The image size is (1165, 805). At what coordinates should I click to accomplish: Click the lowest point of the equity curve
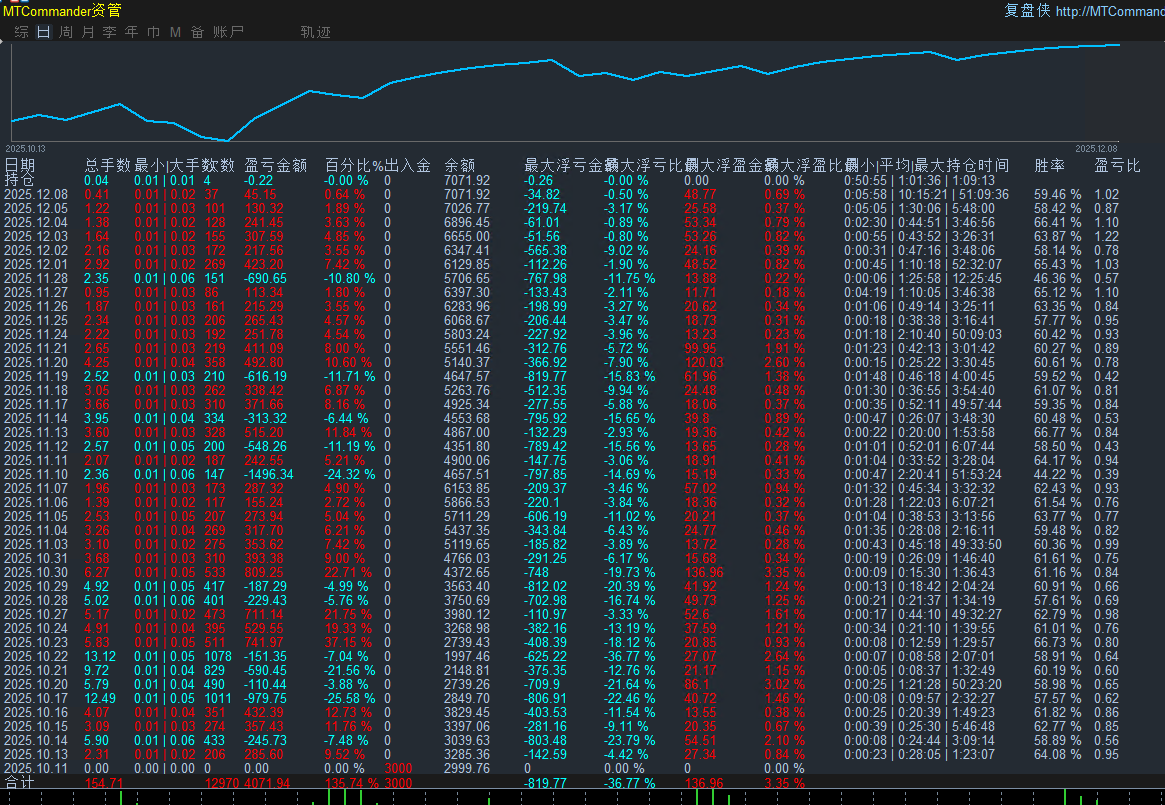(x=228, y=140)
